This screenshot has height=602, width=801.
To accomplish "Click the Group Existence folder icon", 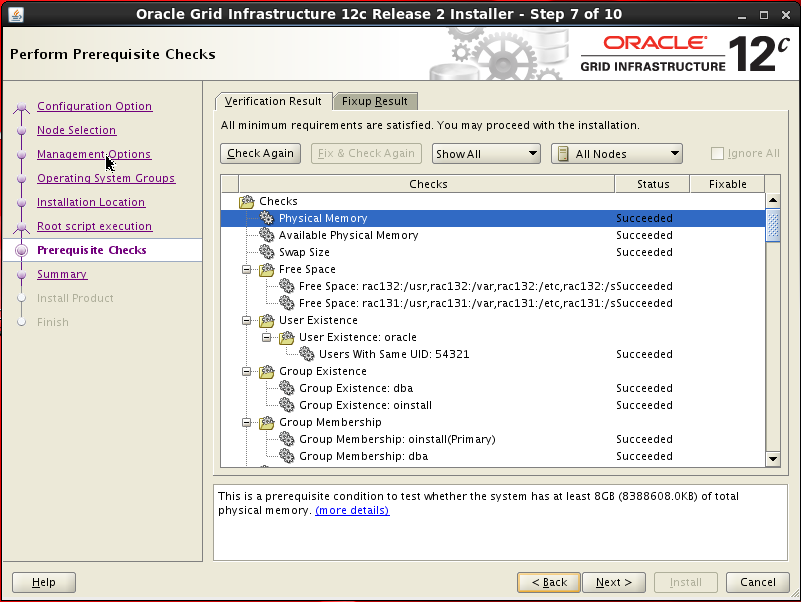I will tap(267, 372).
